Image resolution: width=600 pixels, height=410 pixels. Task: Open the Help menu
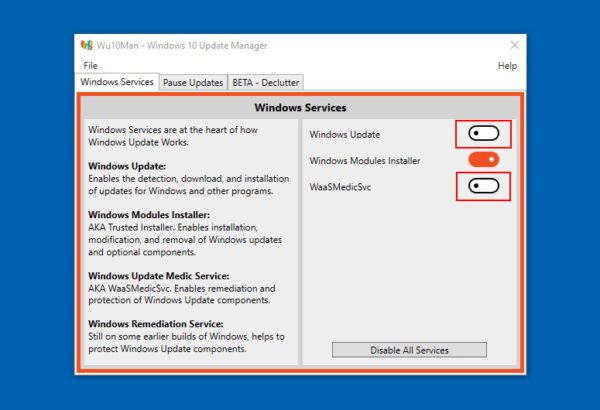click(507, 66)
